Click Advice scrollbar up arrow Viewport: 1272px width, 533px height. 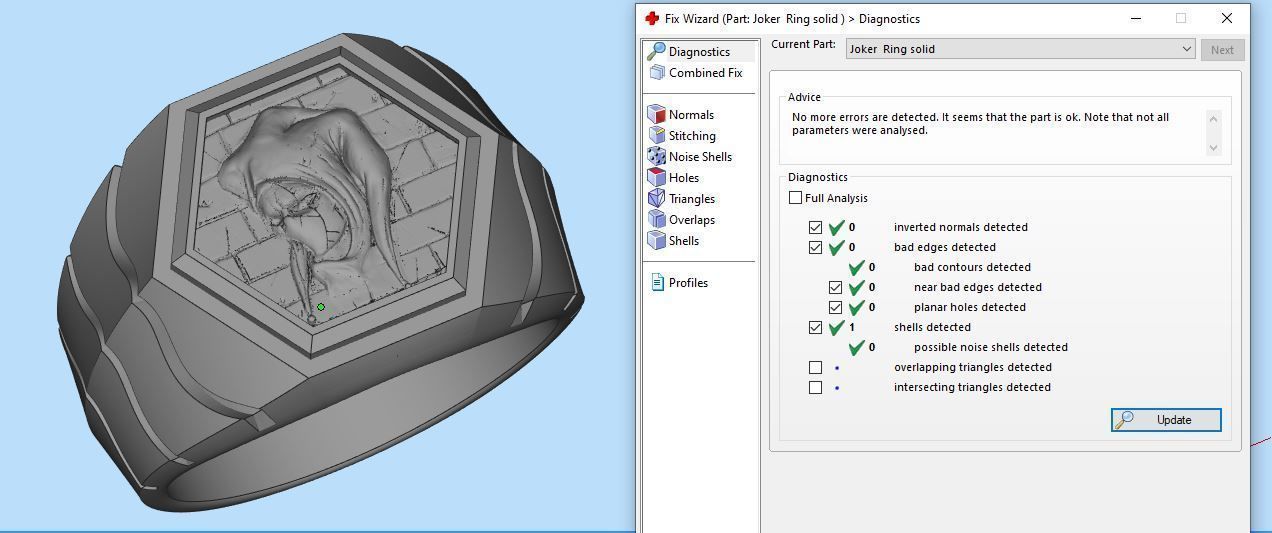(x=1214, y=118)
